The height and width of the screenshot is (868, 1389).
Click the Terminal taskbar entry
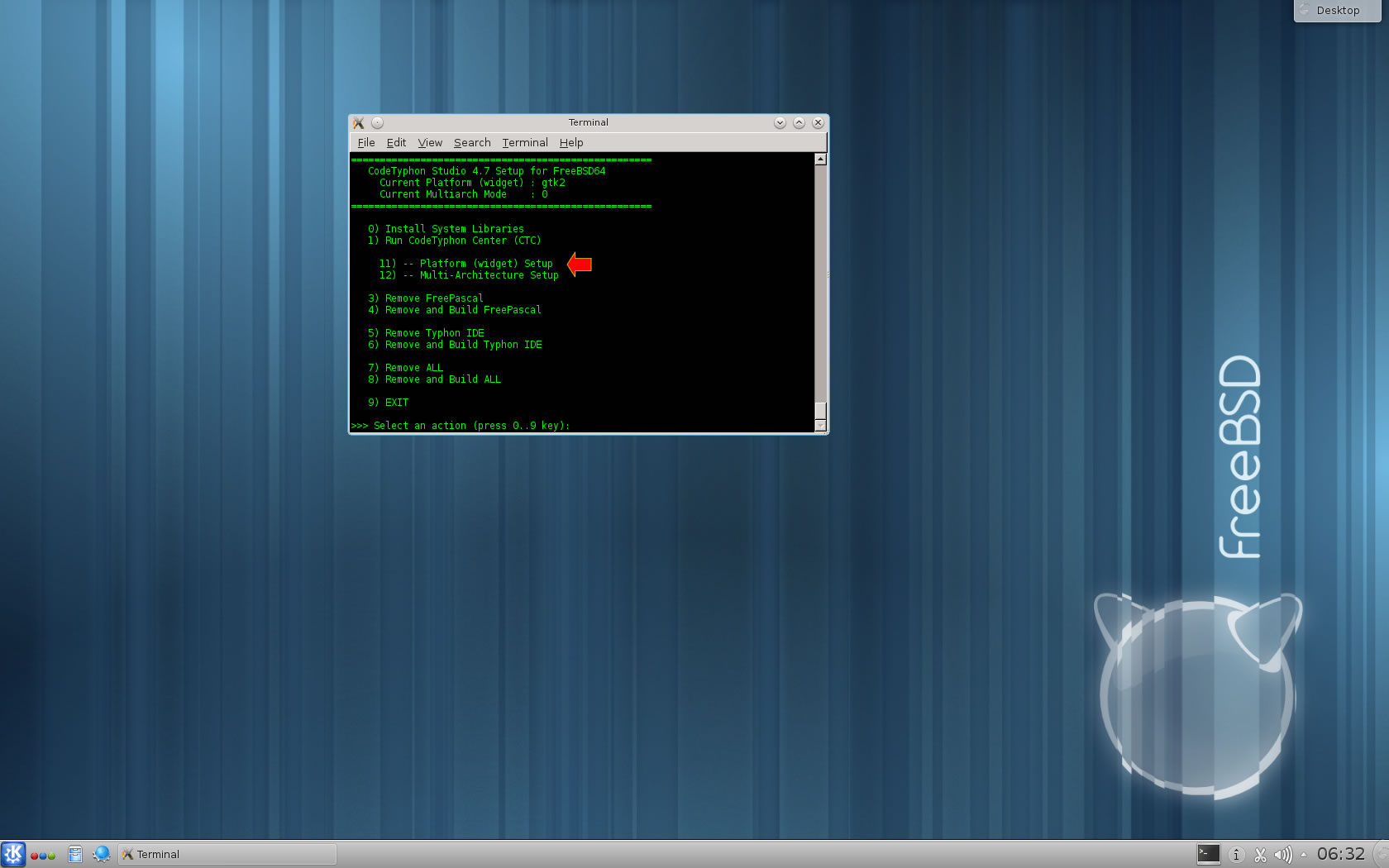[x=227, y=854]
